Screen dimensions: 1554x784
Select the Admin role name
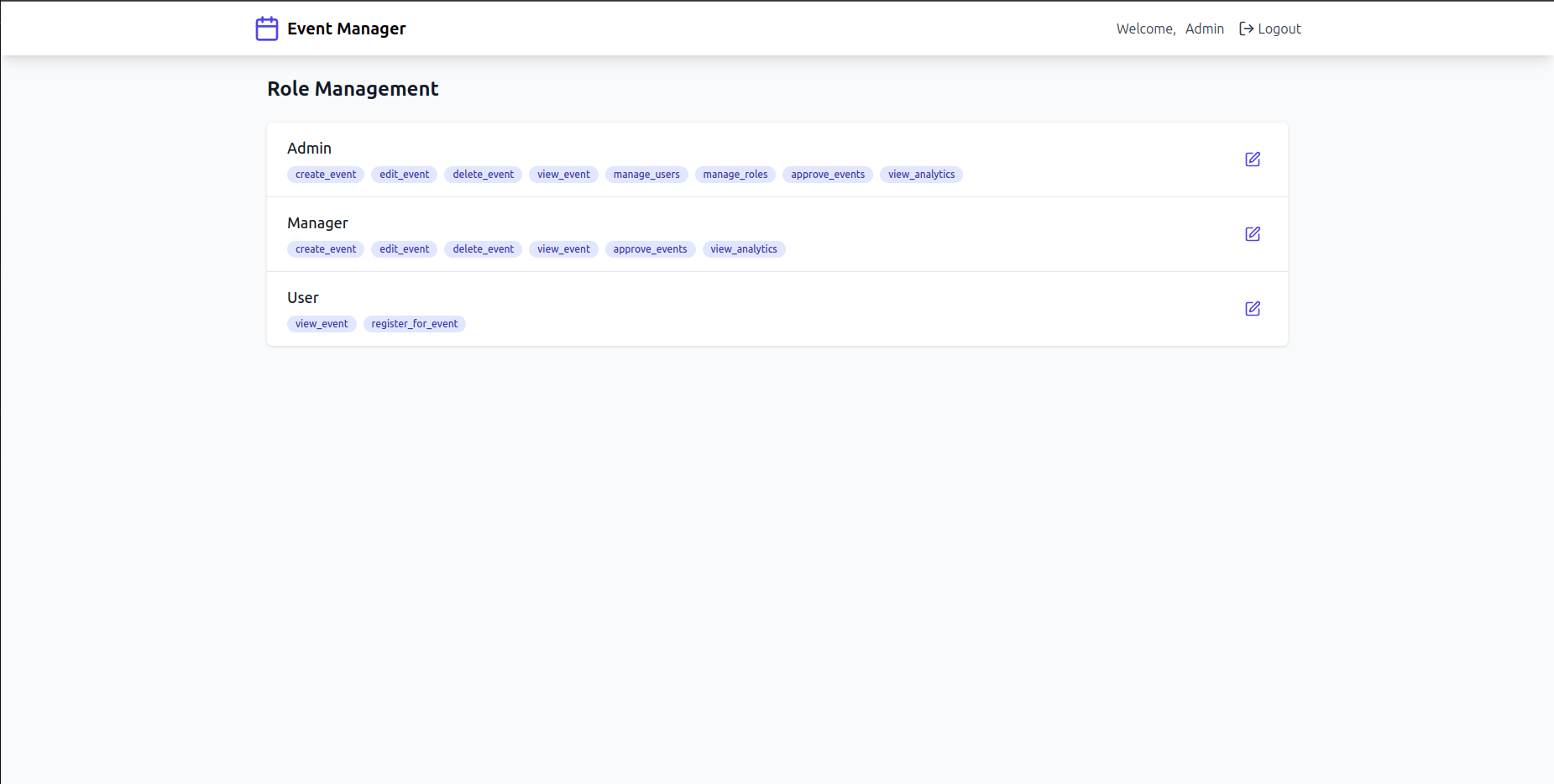click(x=309, y=149)
